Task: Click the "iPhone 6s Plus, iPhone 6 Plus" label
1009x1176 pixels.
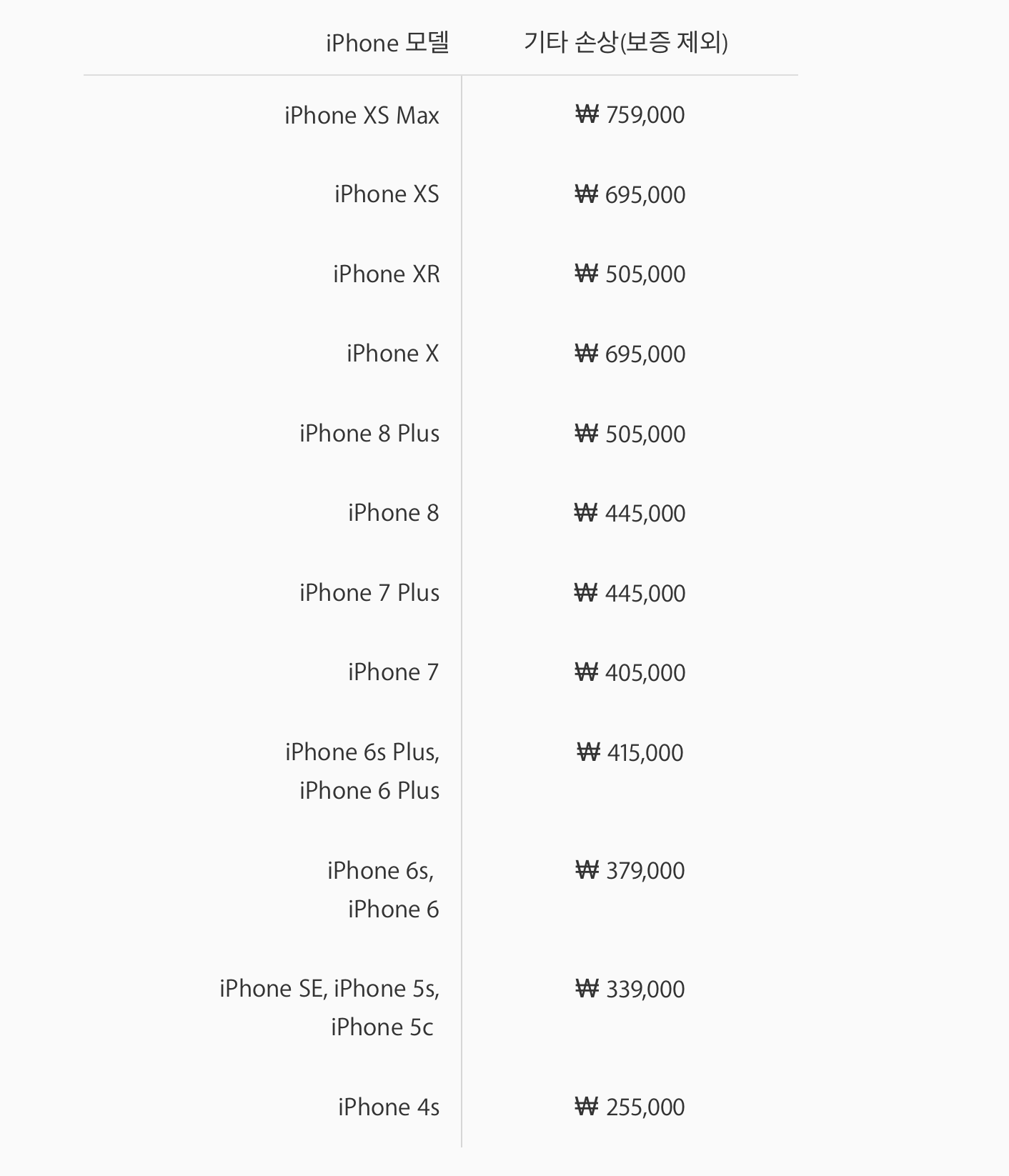Action: tap(362, 771)
